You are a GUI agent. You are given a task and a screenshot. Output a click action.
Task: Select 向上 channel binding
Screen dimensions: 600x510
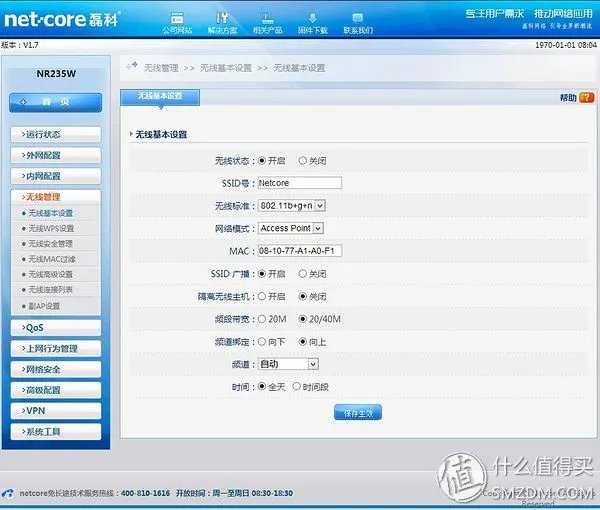[303, 342]
